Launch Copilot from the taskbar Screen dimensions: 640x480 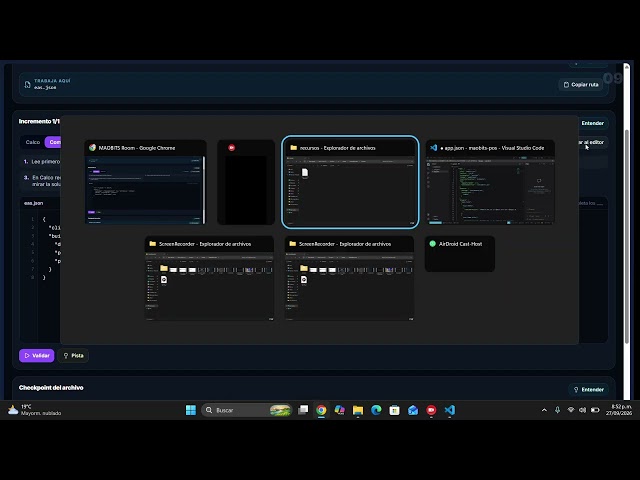tap(340, 410)
